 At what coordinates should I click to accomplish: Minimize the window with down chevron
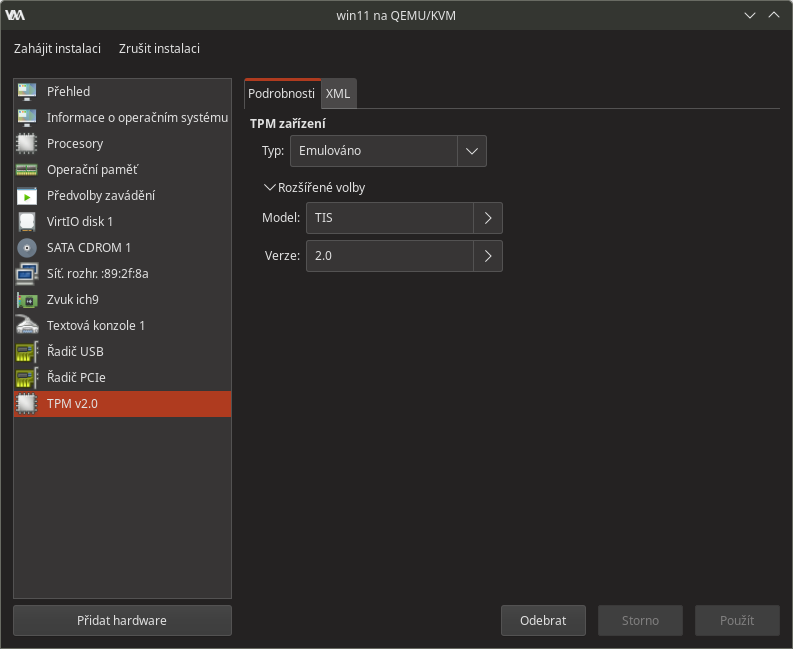[x=750, y=15]
